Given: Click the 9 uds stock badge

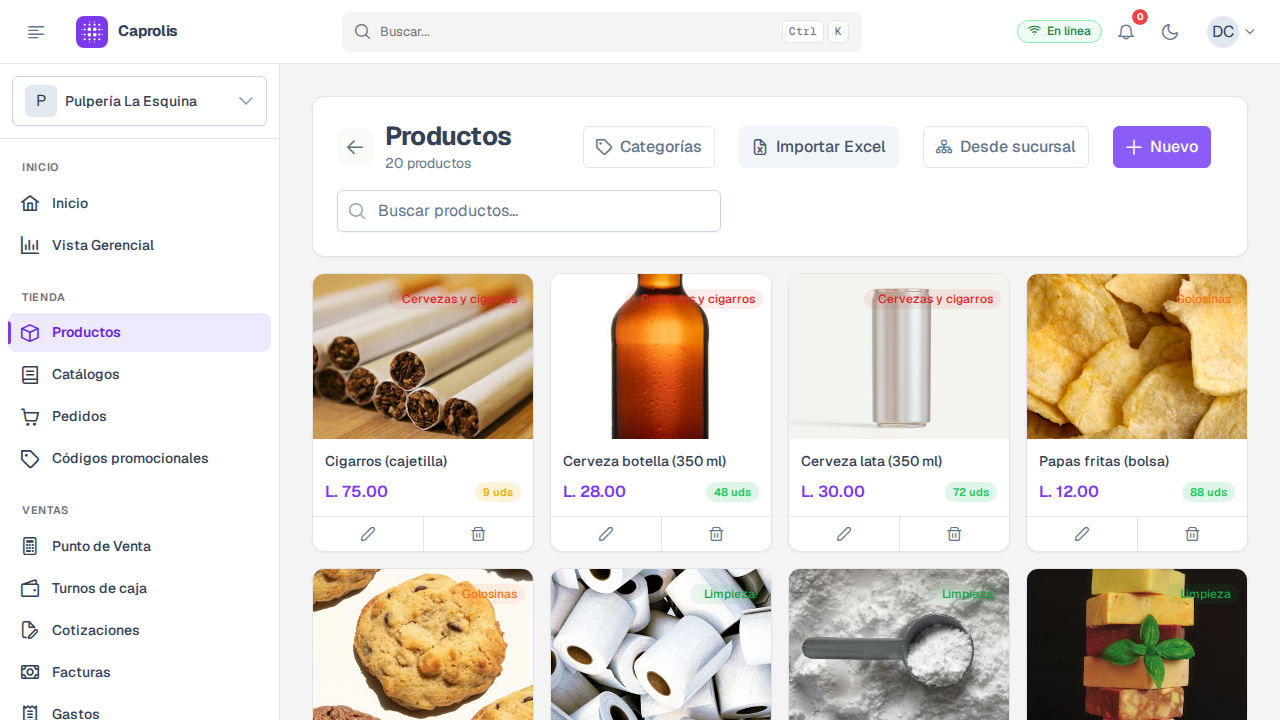Looking at the screenshot, I should [498, 492].
